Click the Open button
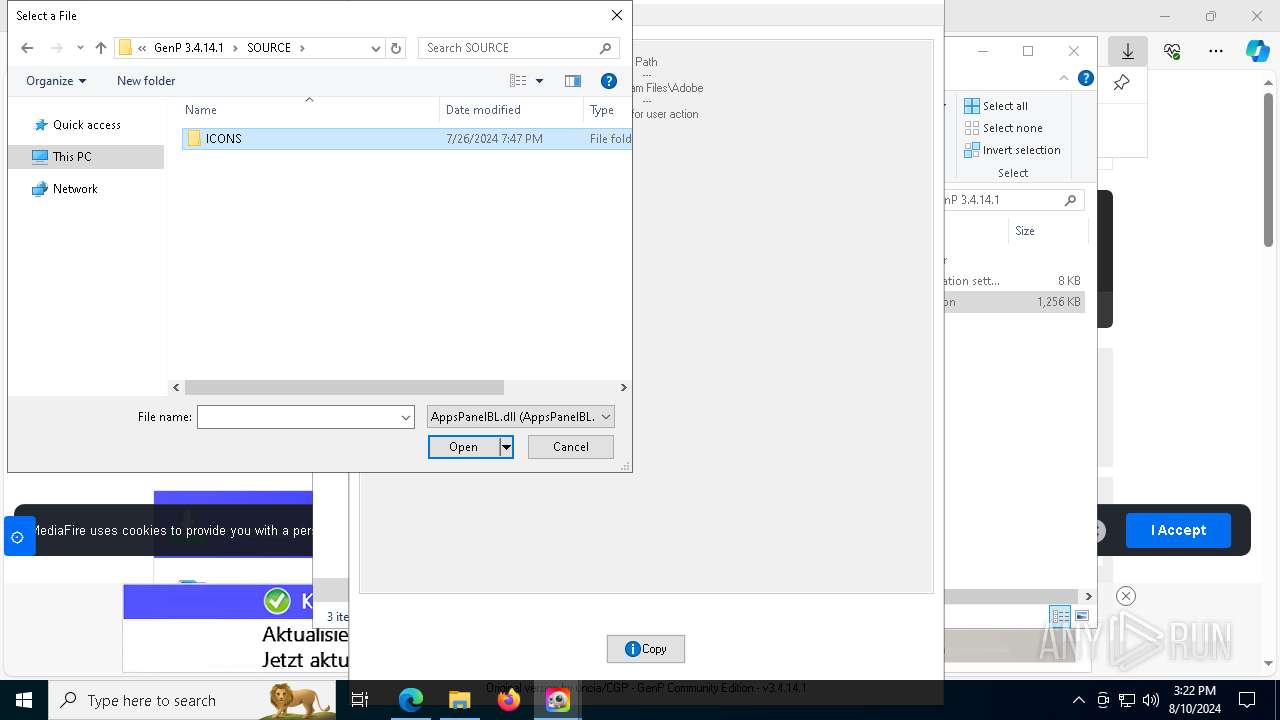1280x720 pixels. click(463, 447)
